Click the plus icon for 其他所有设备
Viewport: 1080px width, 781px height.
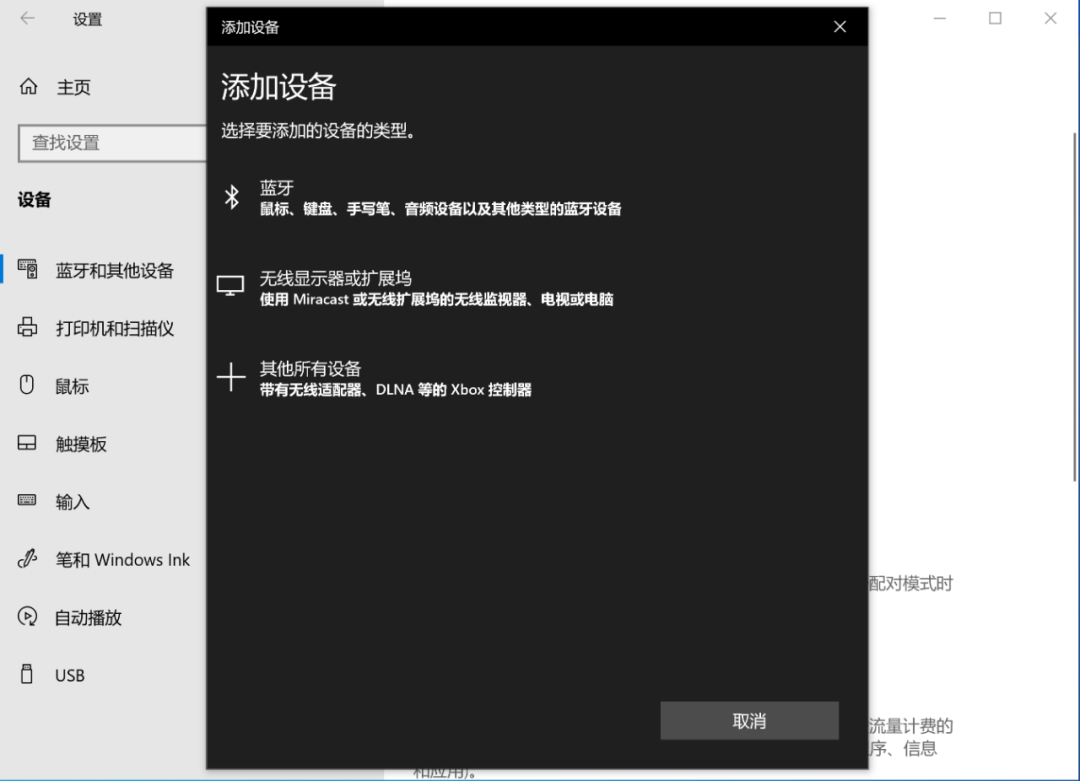click(231, 377)
